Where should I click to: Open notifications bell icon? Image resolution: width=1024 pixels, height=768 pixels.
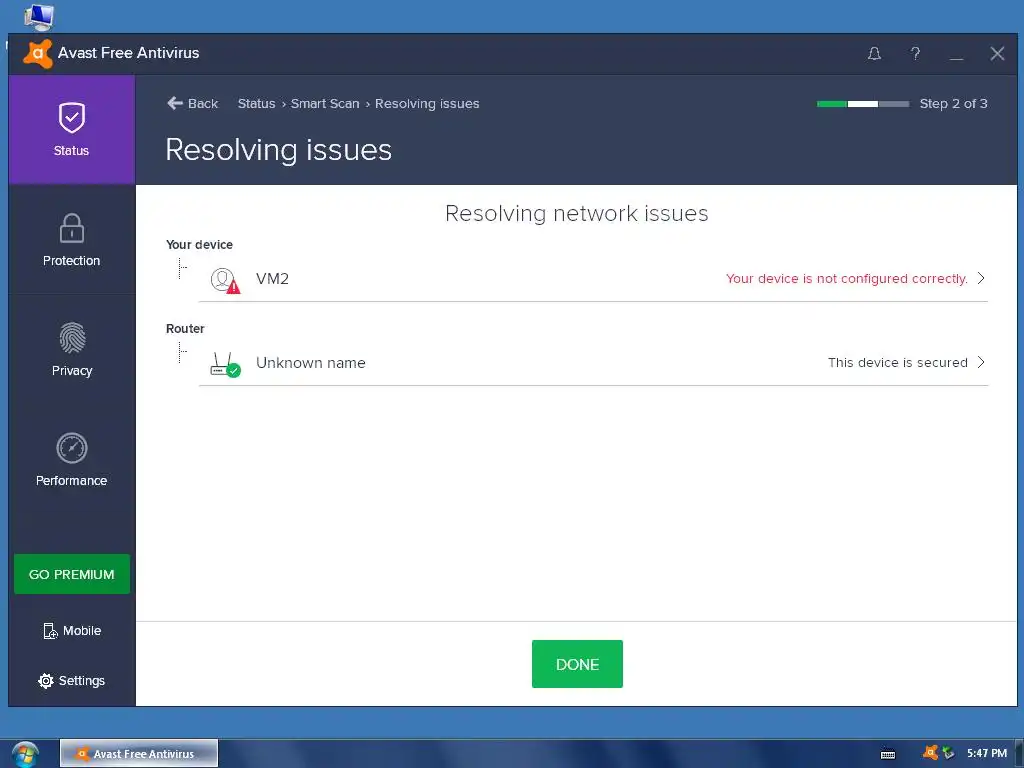[x=874, y=54]
